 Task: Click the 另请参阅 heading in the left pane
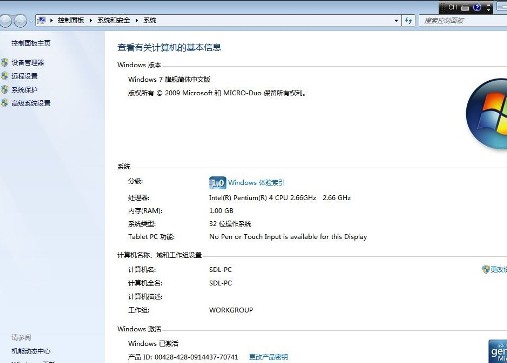coord(21,337)
